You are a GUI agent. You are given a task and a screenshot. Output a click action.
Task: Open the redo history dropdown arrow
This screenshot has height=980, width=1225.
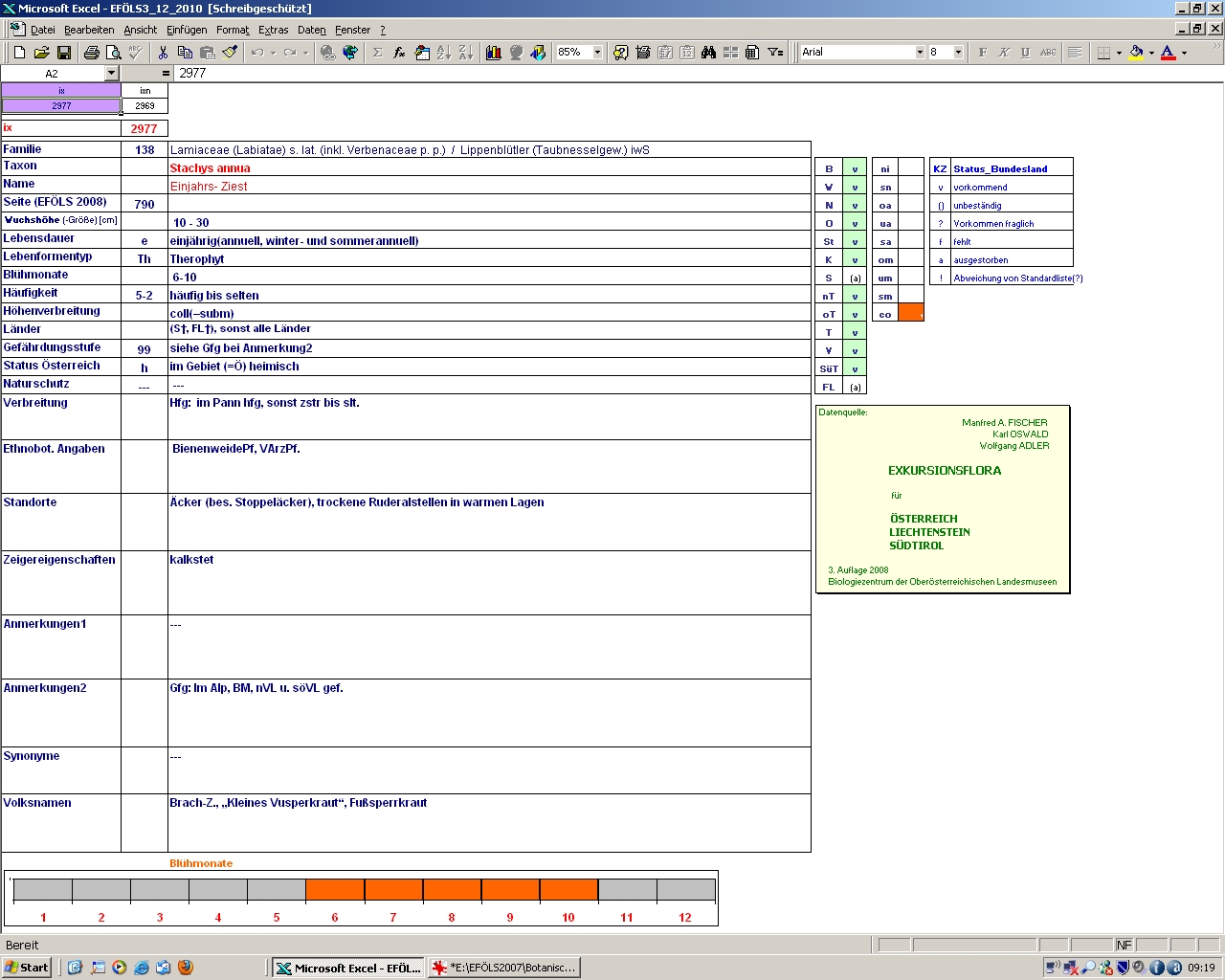pos(305,53)
